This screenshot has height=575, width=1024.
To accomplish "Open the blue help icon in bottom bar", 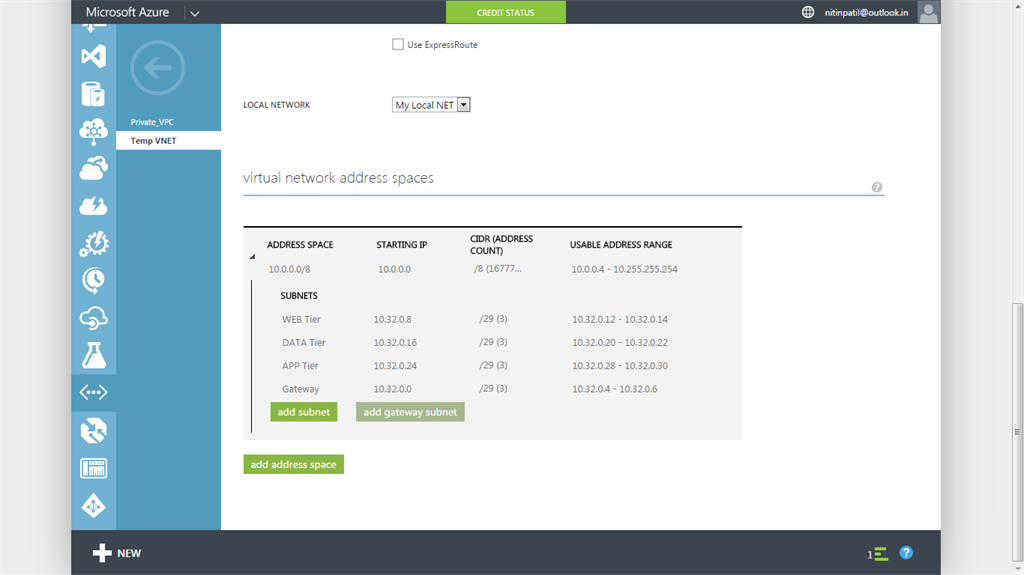I will 906,553.
